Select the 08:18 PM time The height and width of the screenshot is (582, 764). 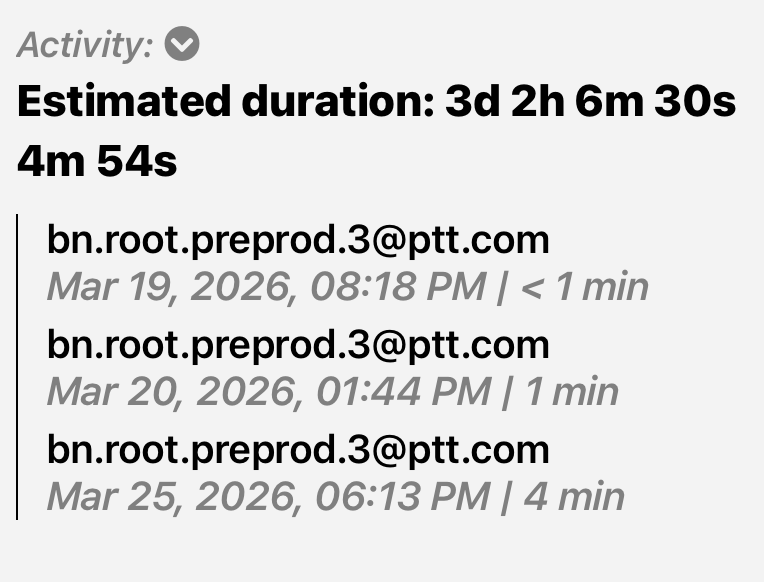(x=400, y=288)
